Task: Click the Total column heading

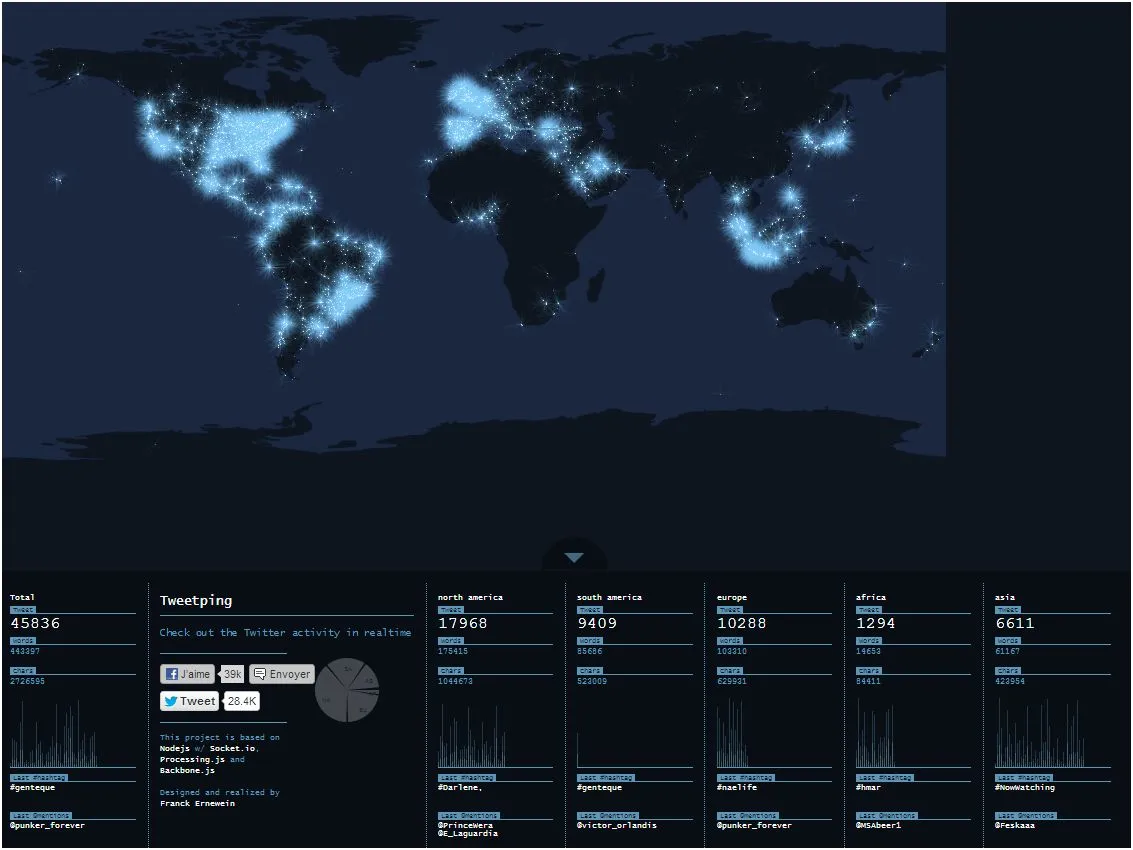Action: click(22, 598)
